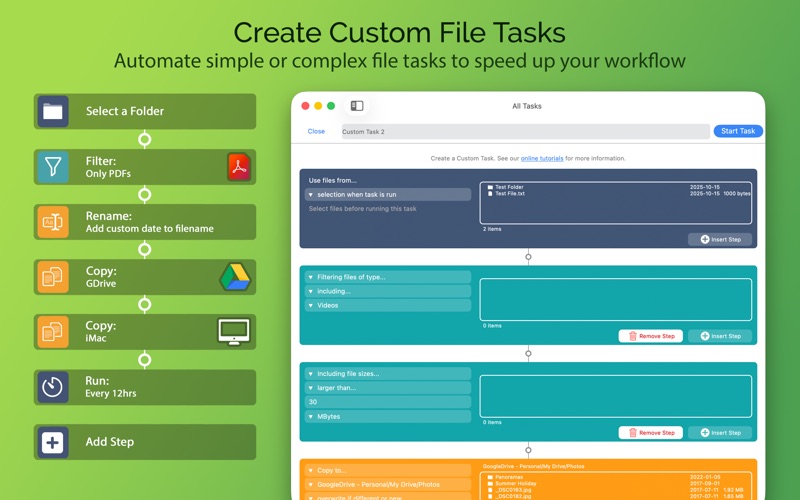
Task: Click the Copy iMac documents icon
Action: coord(53,332)
